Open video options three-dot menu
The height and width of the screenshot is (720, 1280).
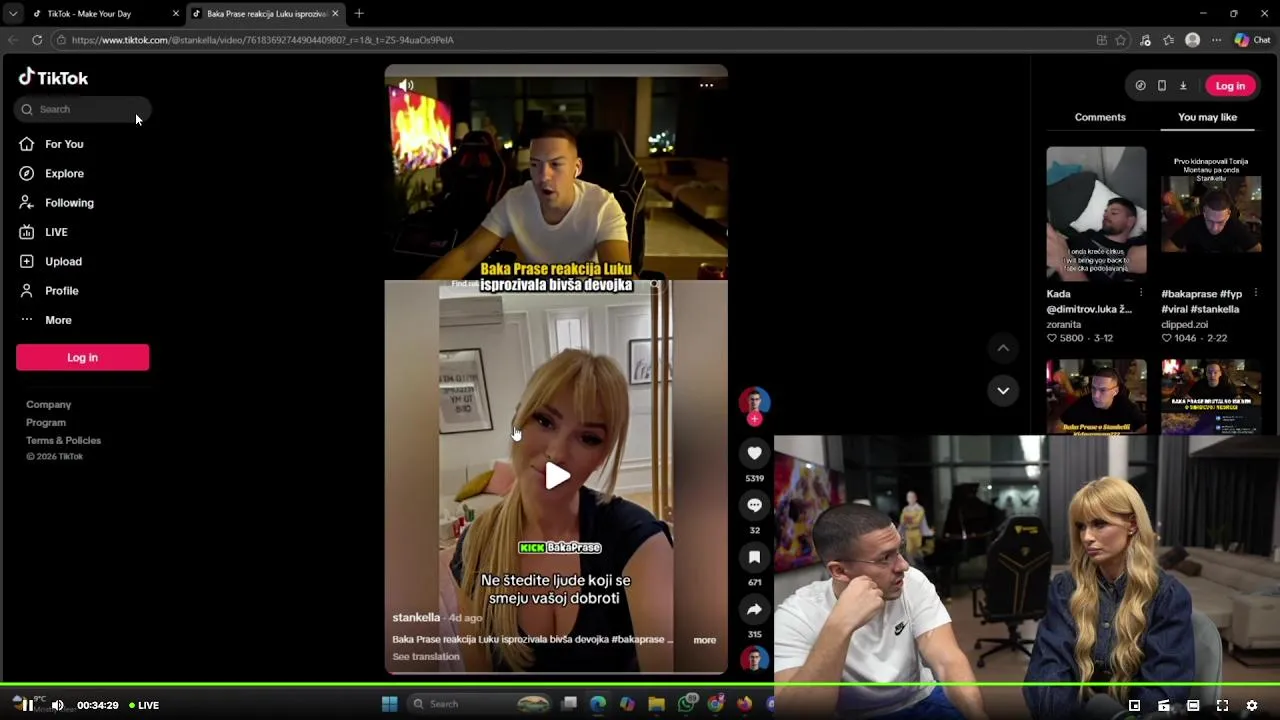click(706, 85)
